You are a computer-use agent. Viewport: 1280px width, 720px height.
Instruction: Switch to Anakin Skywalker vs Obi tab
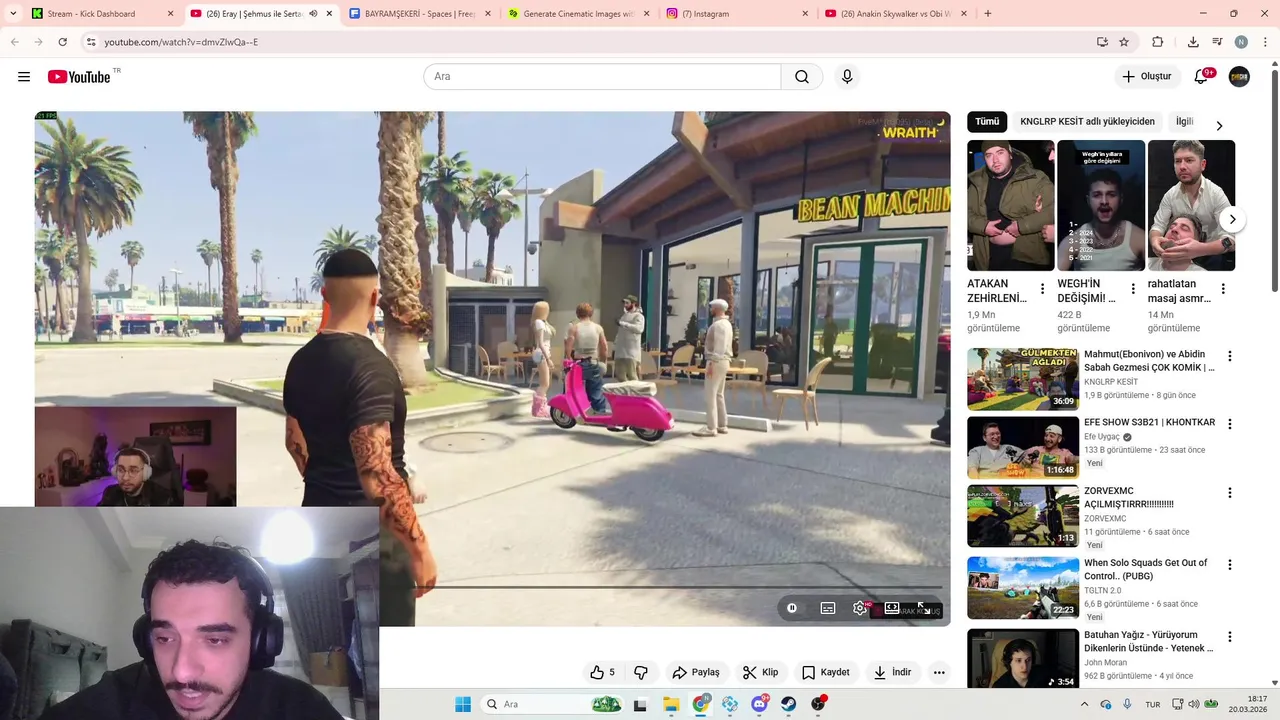tap(897, 14)
